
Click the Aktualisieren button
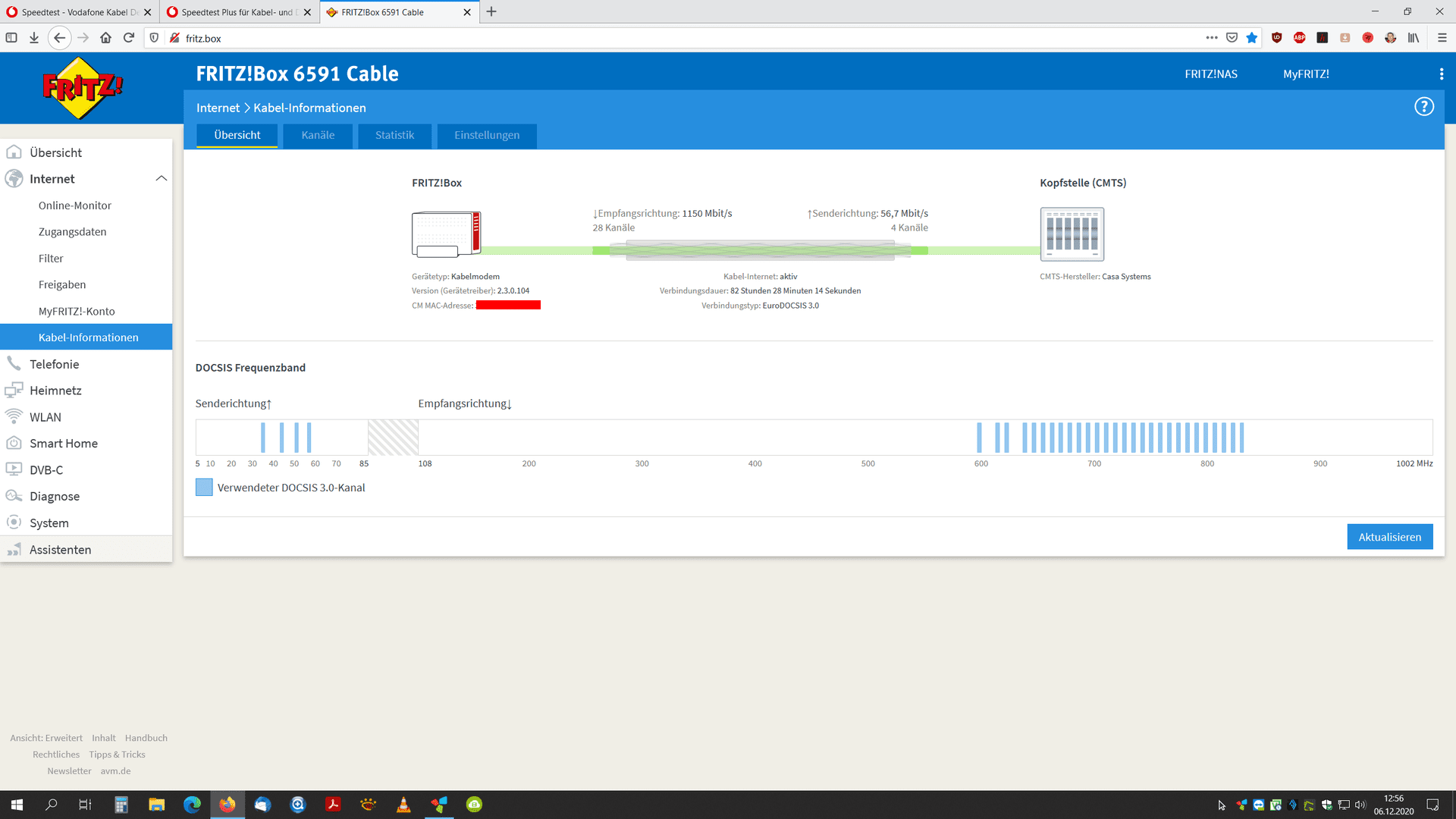(x=1389, y=537)
